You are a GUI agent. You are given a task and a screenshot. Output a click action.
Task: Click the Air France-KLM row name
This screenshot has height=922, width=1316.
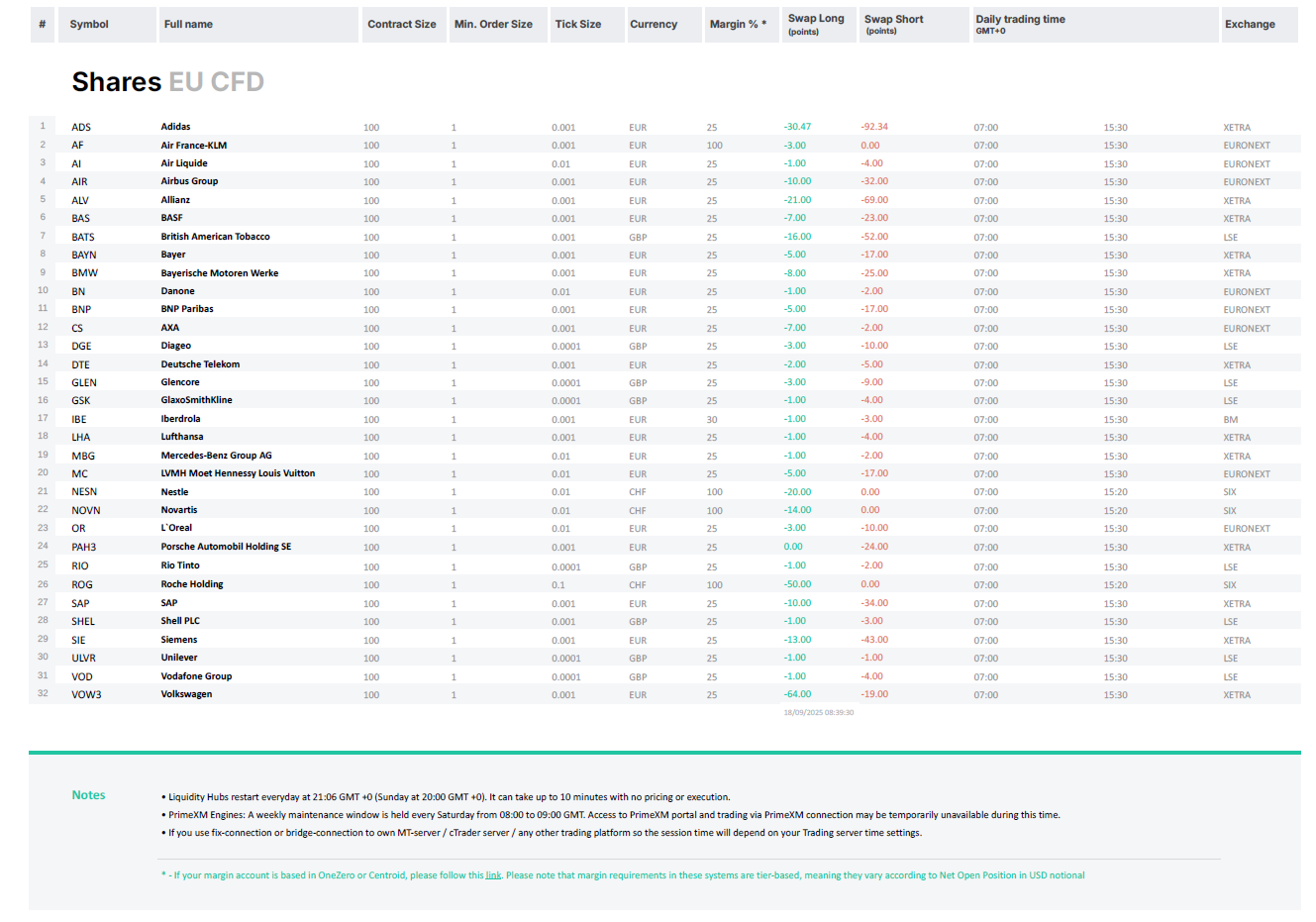coord(194,146)
